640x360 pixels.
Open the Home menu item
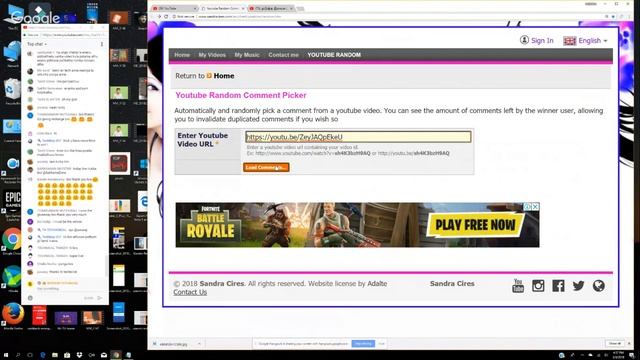click(x=182, y=55)
